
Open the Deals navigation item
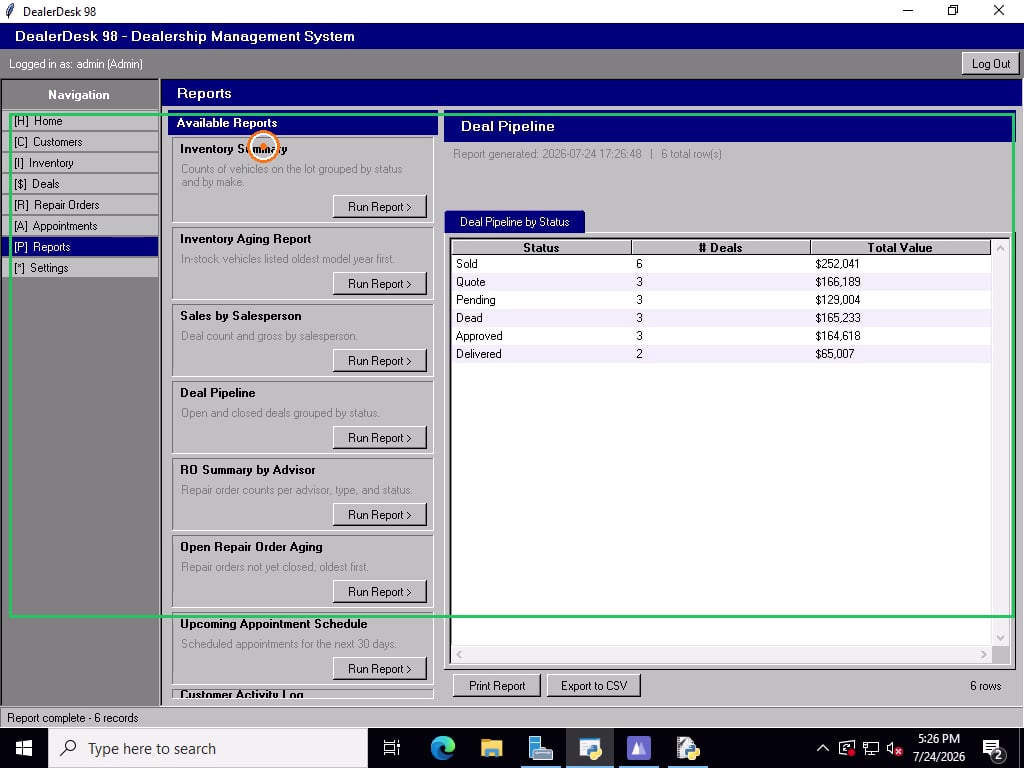pos(80,184)
